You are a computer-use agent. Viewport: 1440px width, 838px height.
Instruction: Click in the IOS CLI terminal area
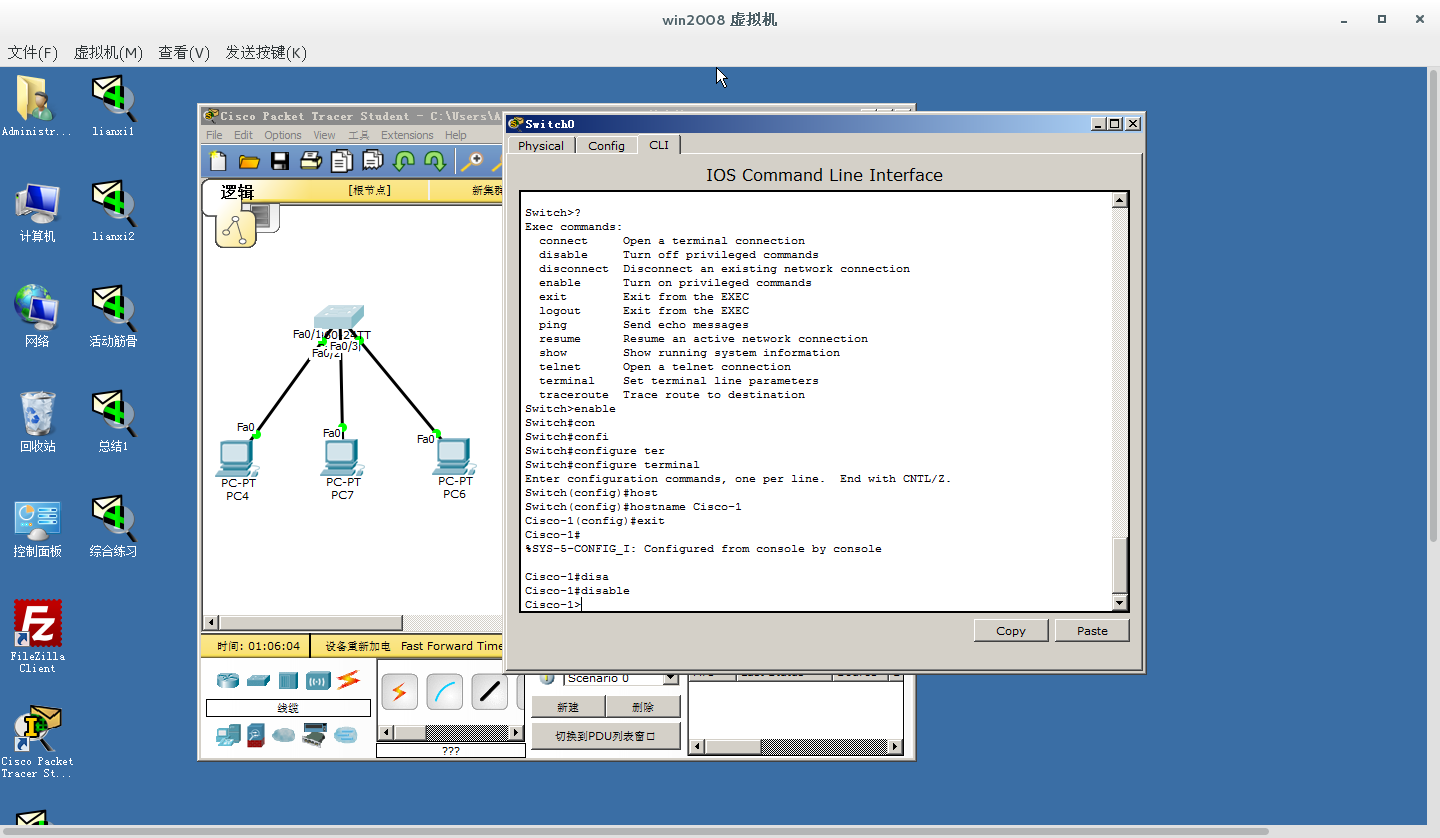click(817, 401)
